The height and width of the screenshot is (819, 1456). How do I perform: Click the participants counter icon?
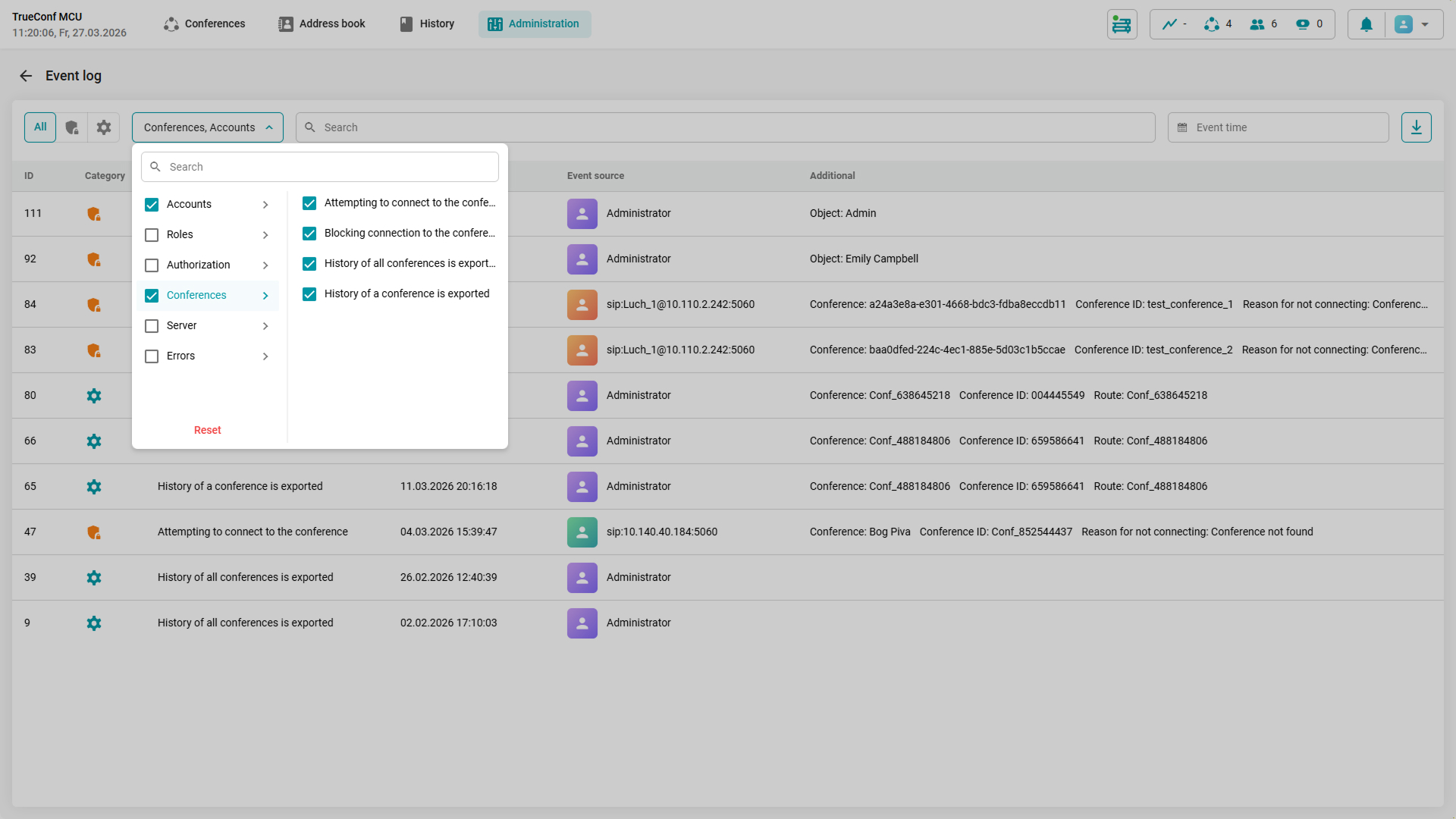coord(1257,24)
